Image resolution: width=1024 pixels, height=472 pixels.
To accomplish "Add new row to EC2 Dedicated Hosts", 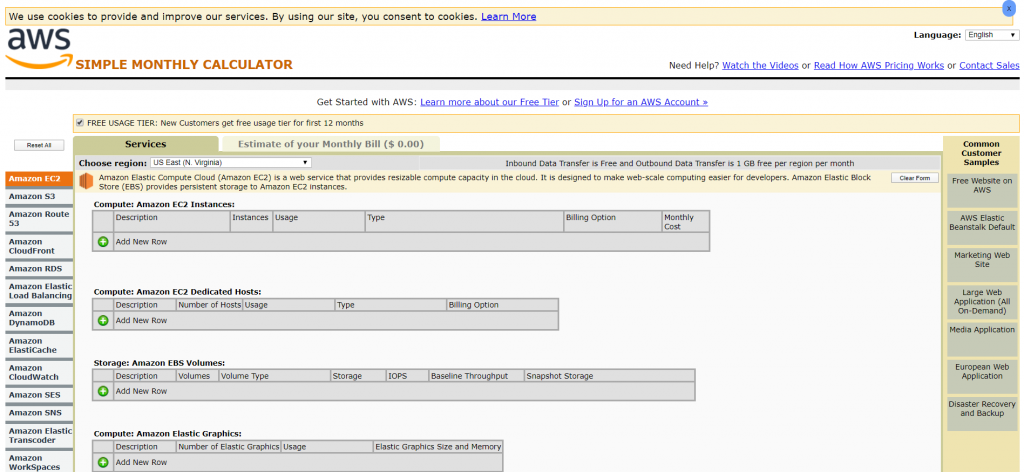I will point(103,321).
